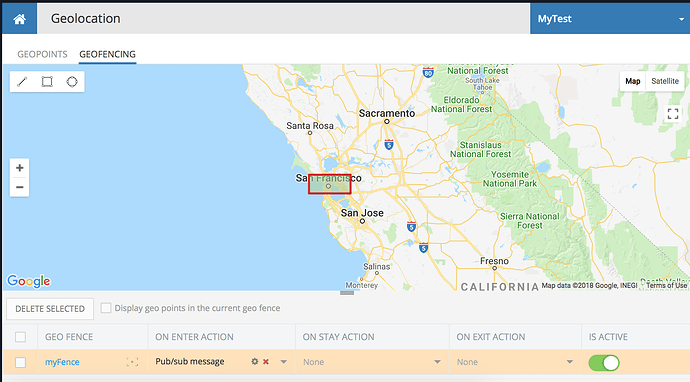Select the line drawing tool

22,82
